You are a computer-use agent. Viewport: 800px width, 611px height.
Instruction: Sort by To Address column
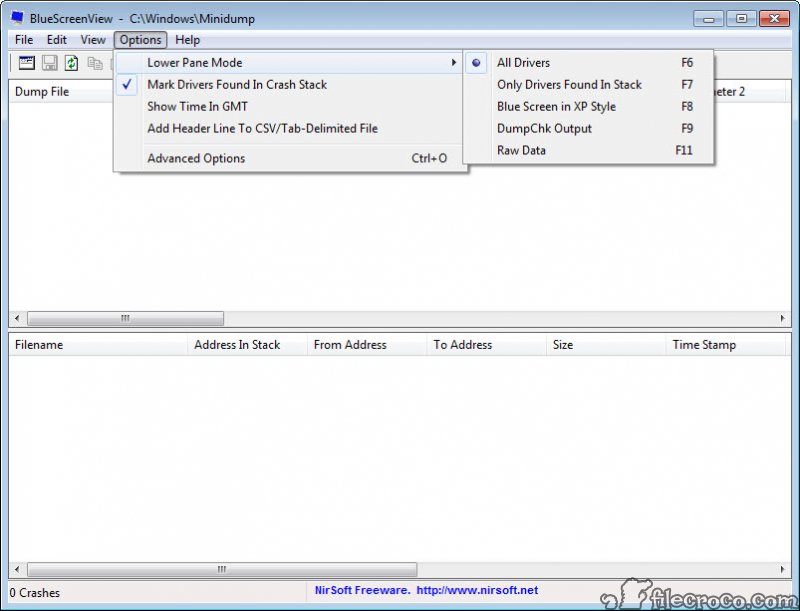[487, 345]
